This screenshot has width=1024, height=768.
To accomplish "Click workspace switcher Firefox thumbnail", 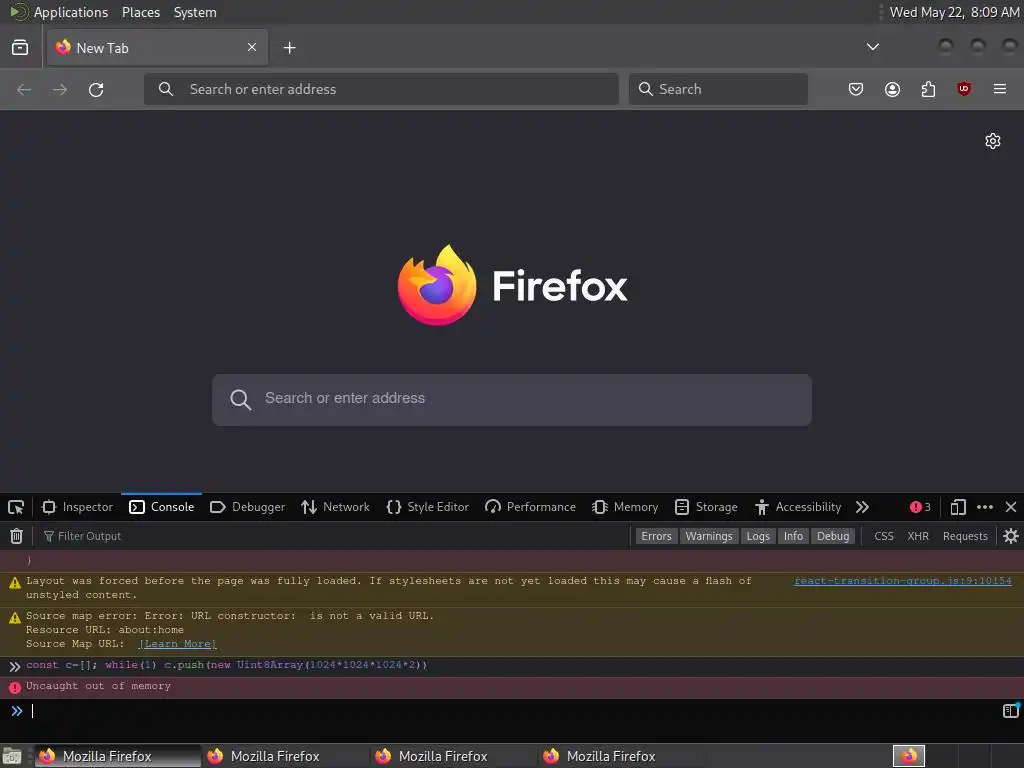I will [x=908, y=756].
